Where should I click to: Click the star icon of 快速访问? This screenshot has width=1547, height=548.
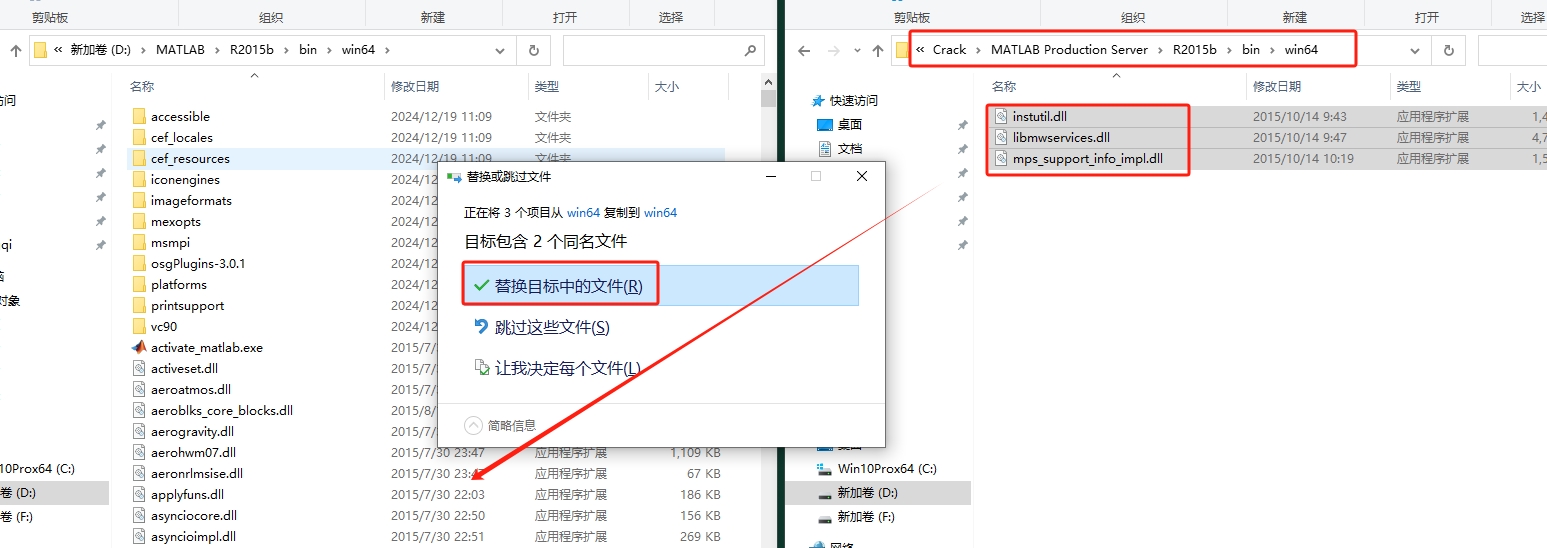coord(818,100)
